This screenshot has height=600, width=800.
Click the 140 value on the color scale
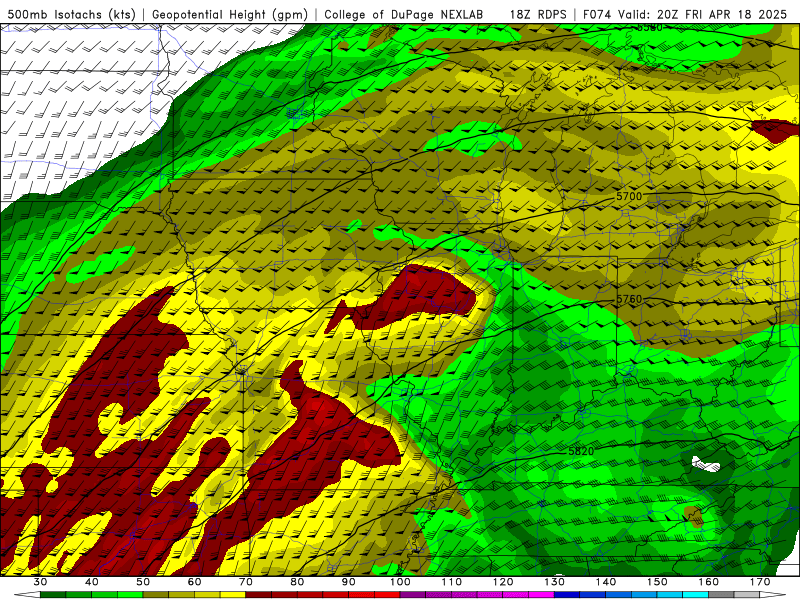(x=606, y=582)
